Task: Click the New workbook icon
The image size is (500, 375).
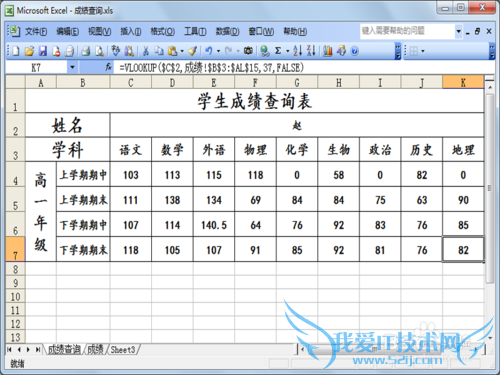Action: [x=16, y=51]
